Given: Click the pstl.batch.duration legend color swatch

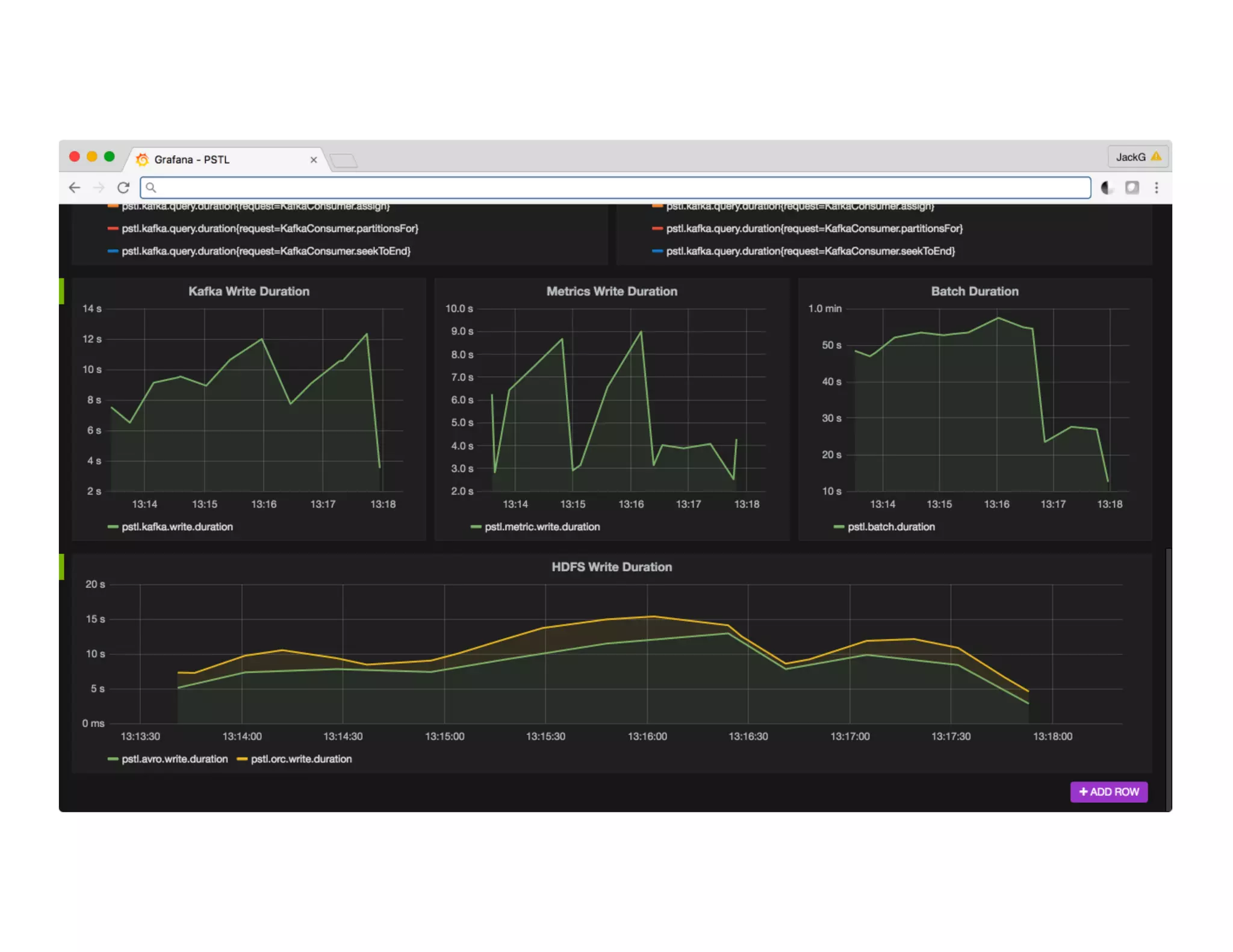Looking at the screenshot, I should click(x=839, y=527).
